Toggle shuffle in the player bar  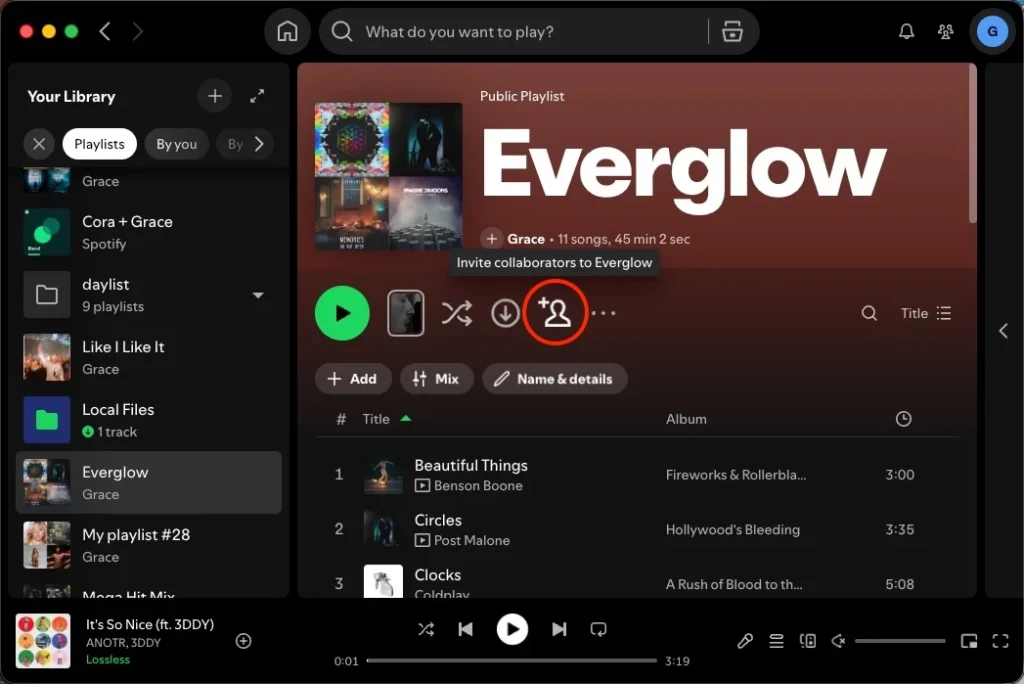coord(426,629)
